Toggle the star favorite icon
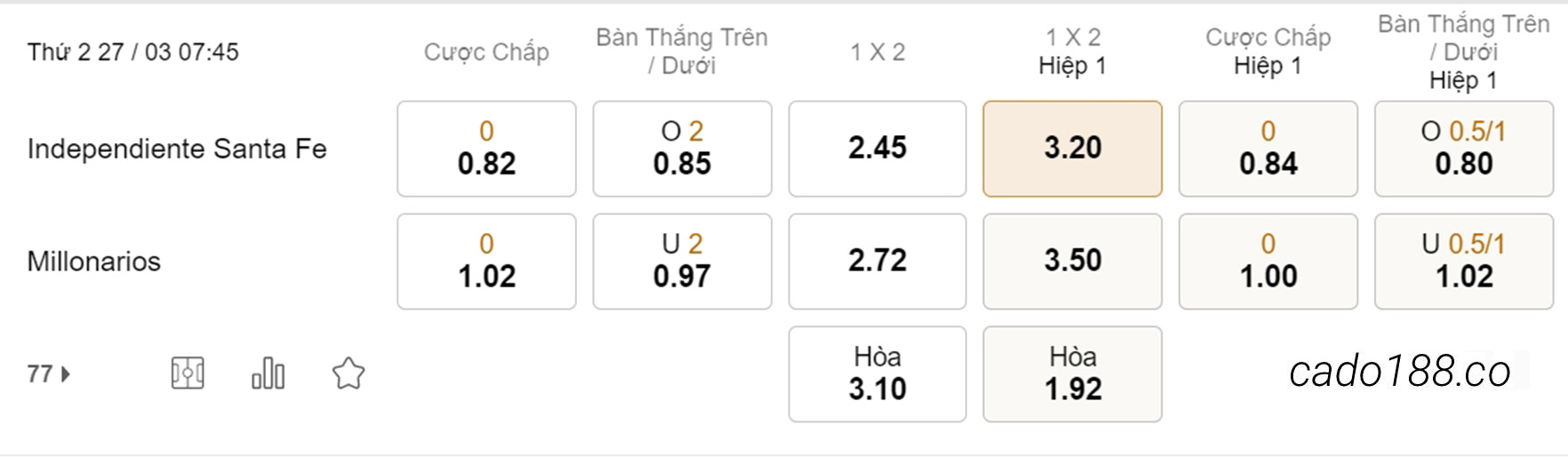Image resolution: width=1568 pixels, height=457 pixels. click(x=348, y=373)
